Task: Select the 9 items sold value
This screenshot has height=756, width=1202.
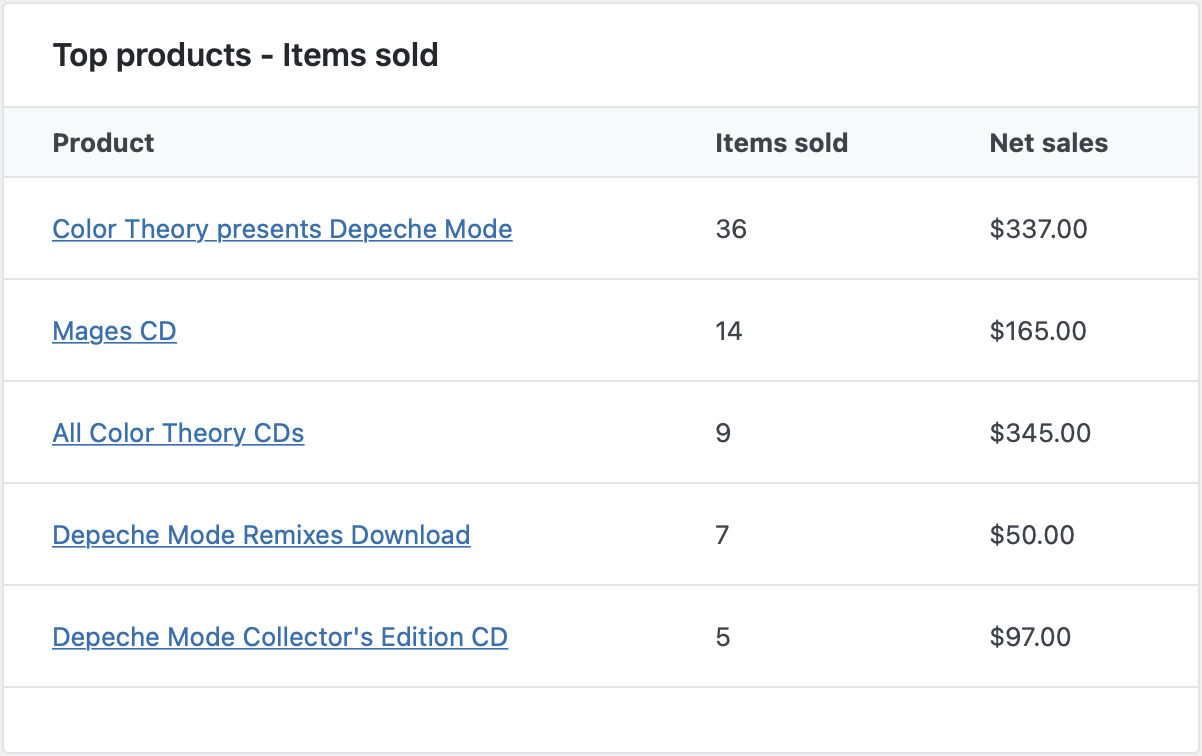Action: point(723,433)
